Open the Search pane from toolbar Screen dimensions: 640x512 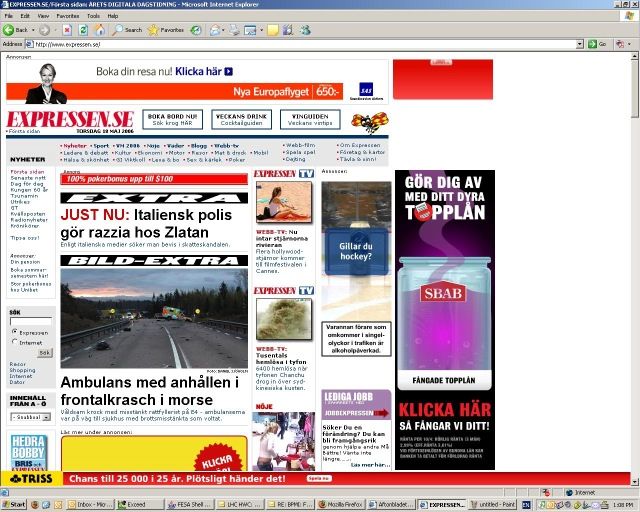point(127,30)
